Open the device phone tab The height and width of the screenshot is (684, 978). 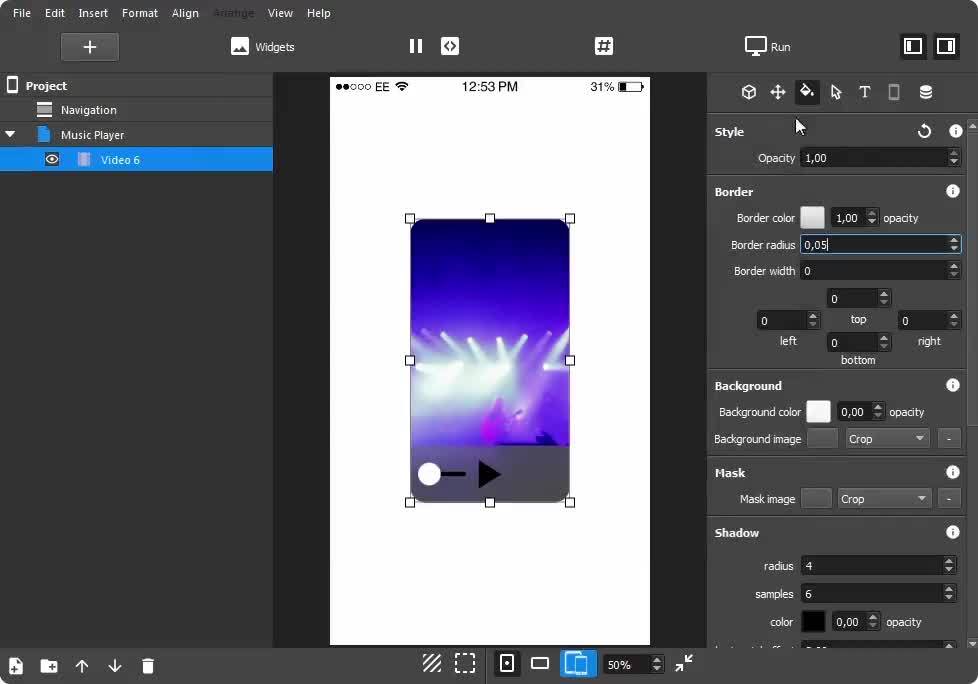tap(894, 92)
